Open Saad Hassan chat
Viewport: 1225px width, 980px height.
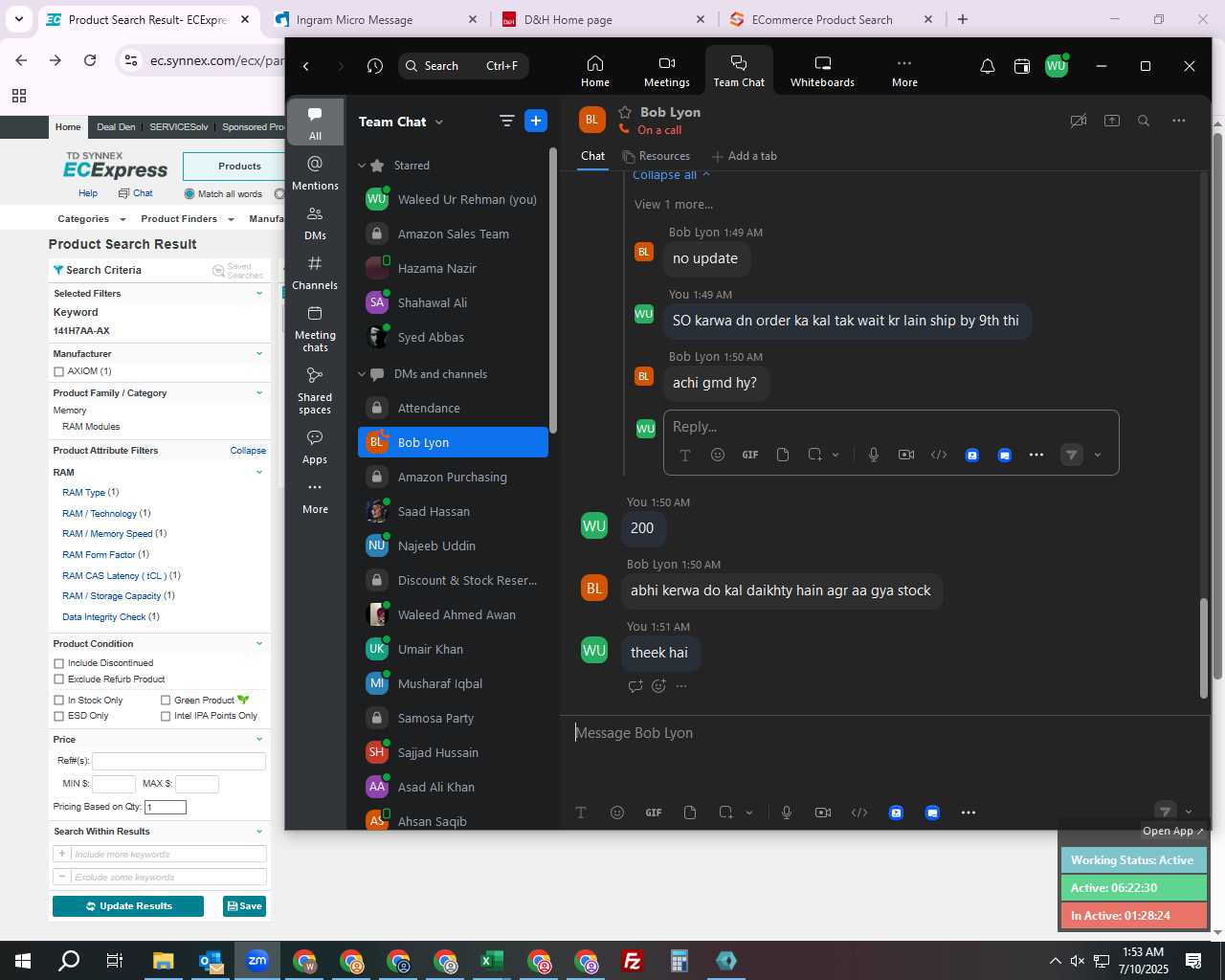click(x=453, y=512)
